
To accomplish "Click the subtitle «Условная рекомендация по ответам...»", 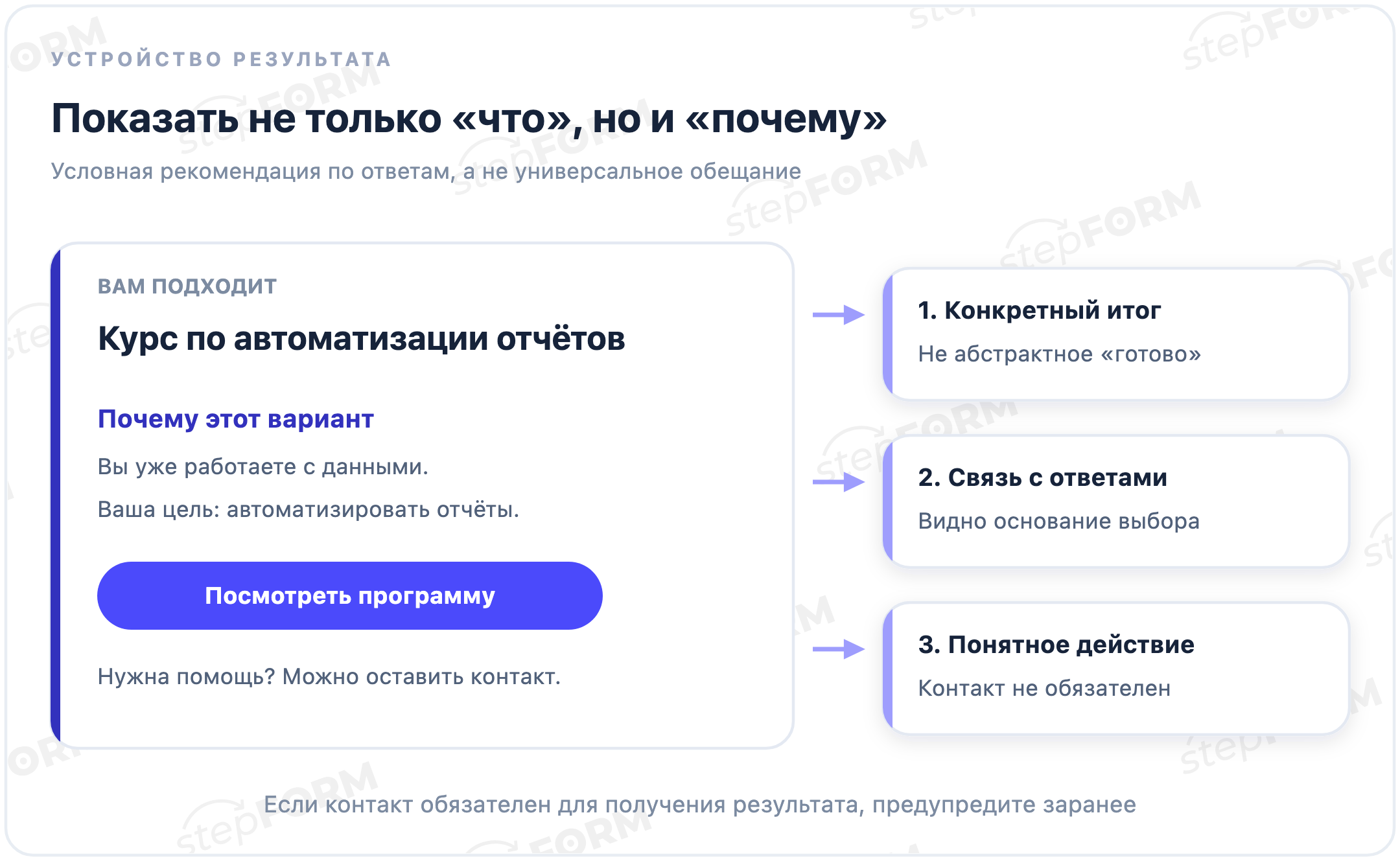I will pyautogui.click(x=426, y=171).
